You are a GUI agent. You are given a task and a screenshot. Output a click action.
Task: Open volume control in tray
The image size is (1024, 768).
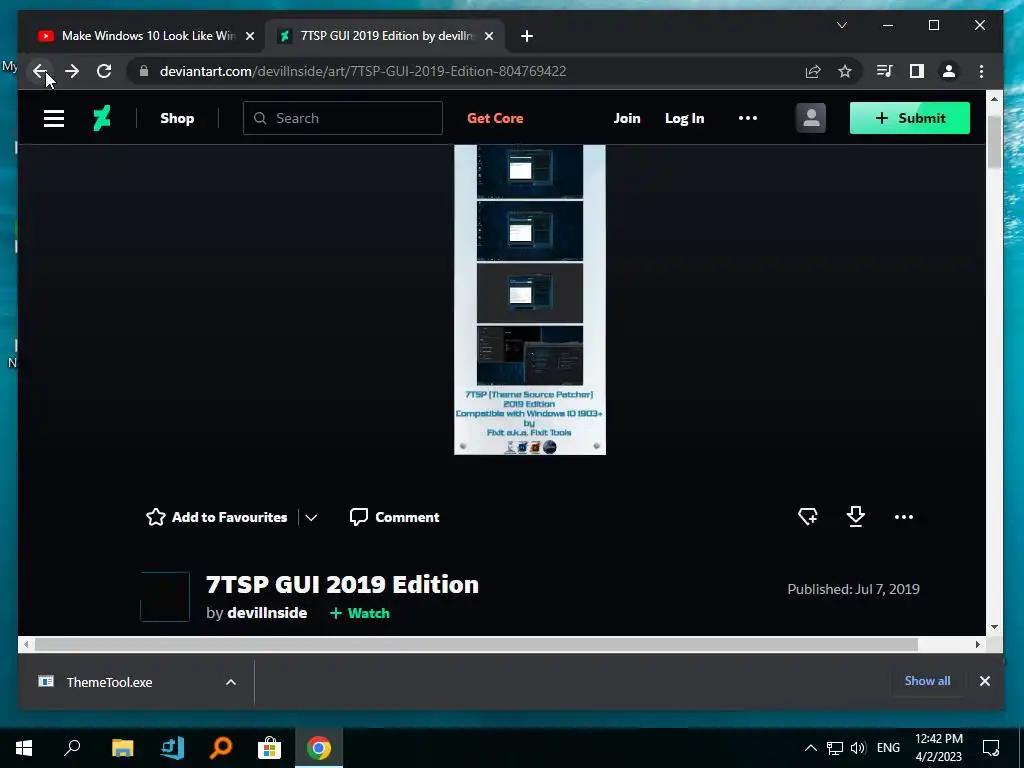click(x=858, y=748)
